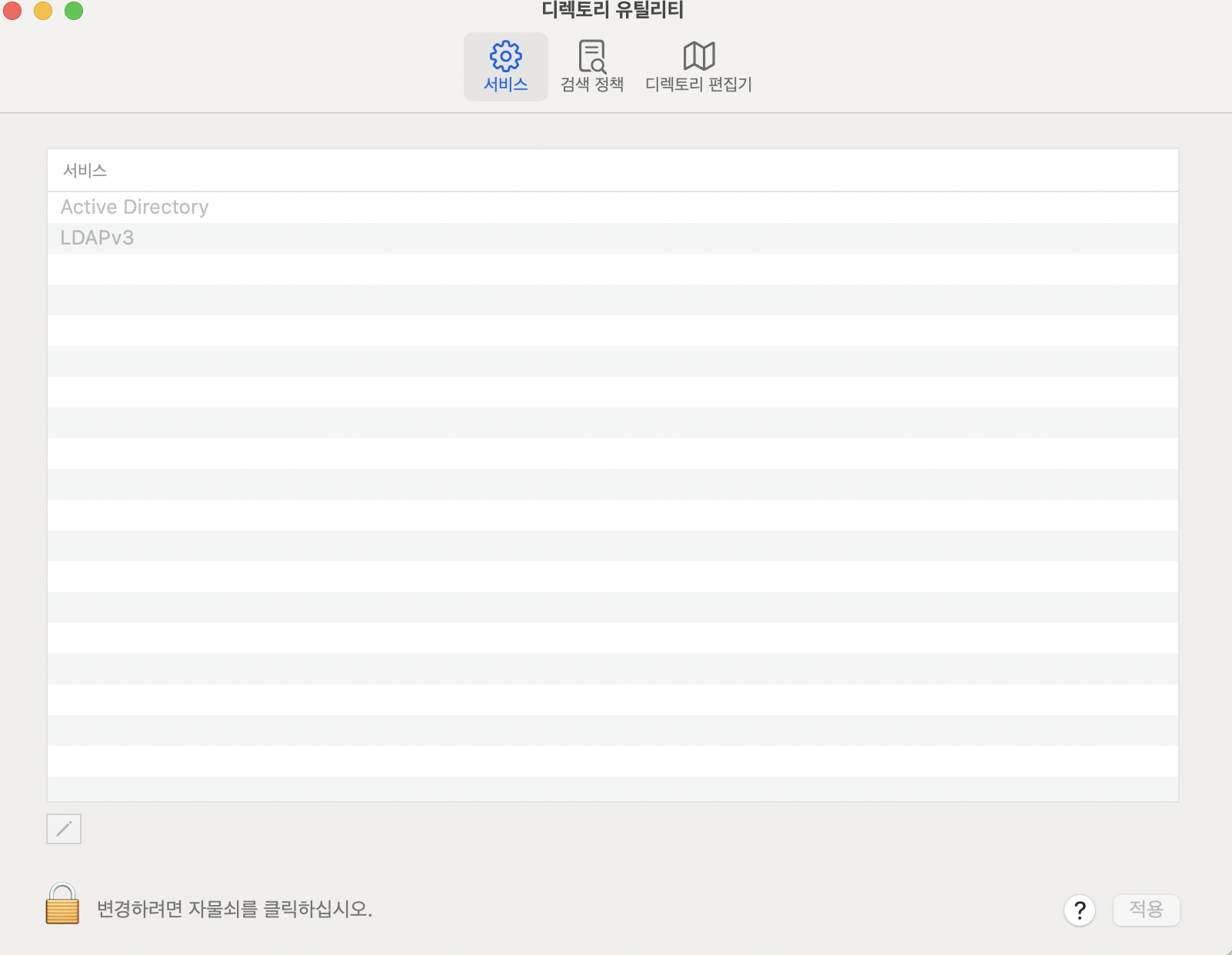Select the Active Directory service row
Screen dimensions: 1232x955
coord(612,208)
